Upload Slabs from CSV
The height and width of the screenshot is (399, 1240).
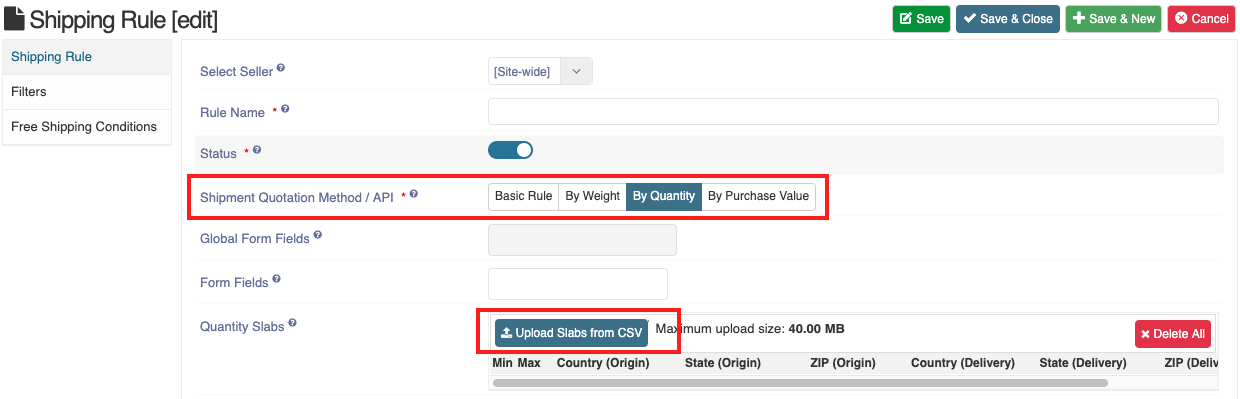pyautogui.click(x=571, y=333)
